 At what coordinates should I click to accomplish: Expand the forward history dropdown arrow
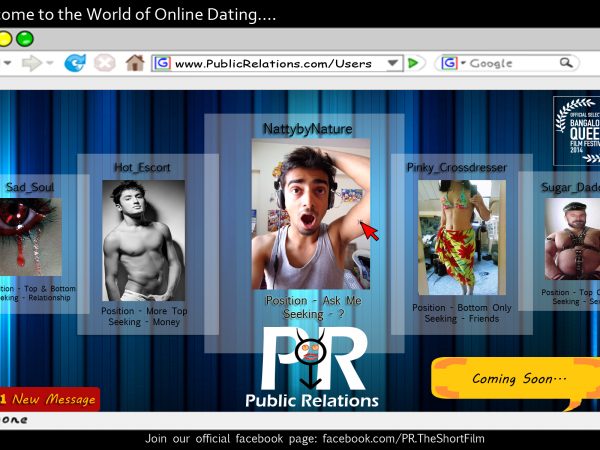tap(50, 62)
